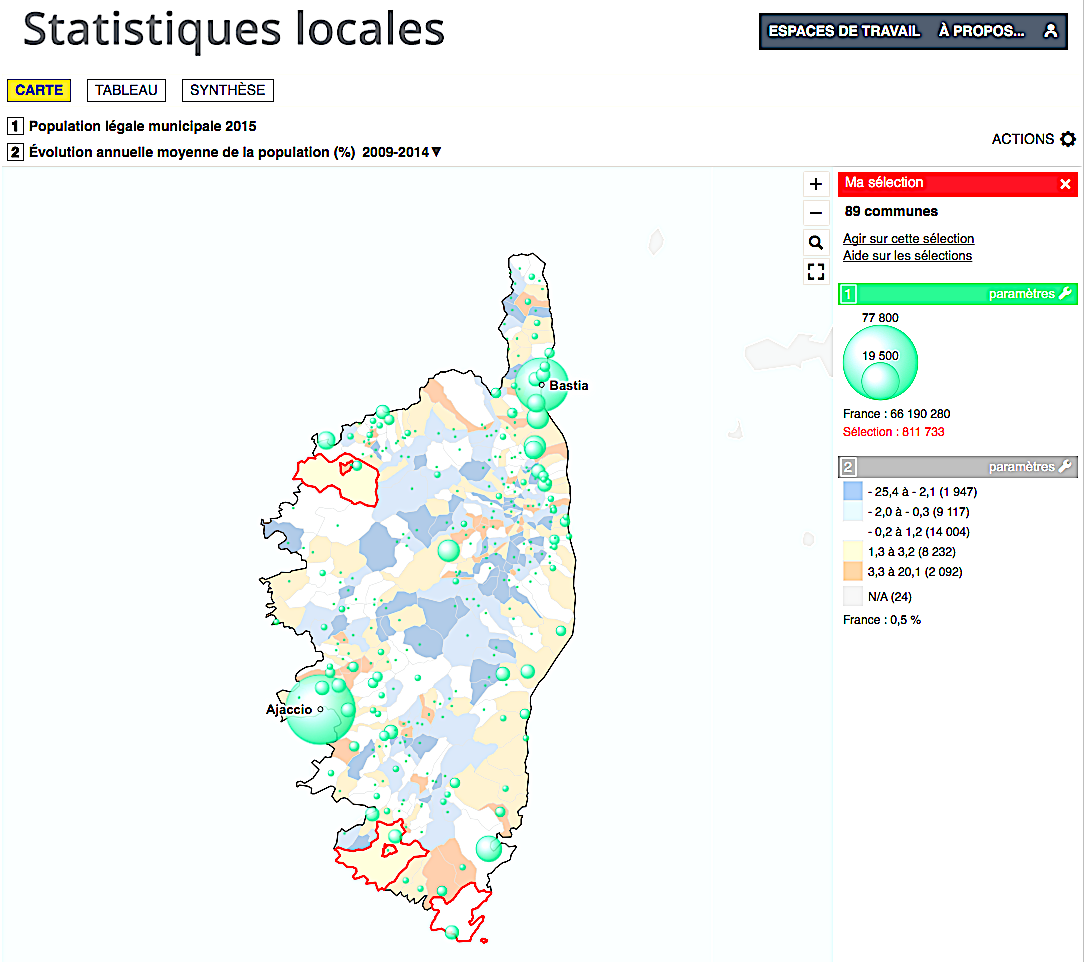Image resolution: width=1084 pixels, height=962 pixels.
Task: Switch the map to fullscreen view
Action: pyautogui.click(x=815, y=271)
